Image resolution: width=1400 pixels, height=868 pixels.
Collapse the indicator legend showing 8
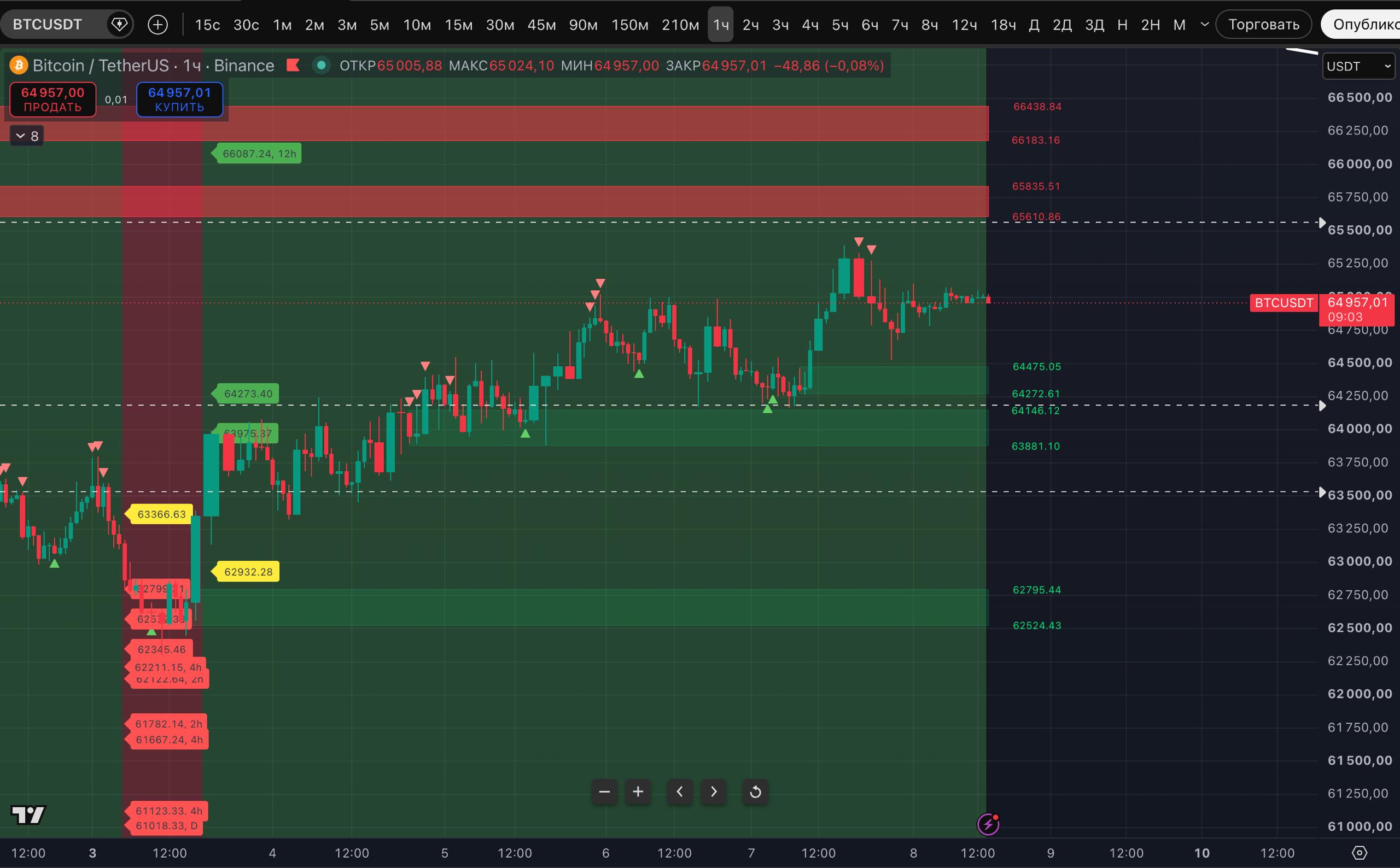(x=27, y=136)
